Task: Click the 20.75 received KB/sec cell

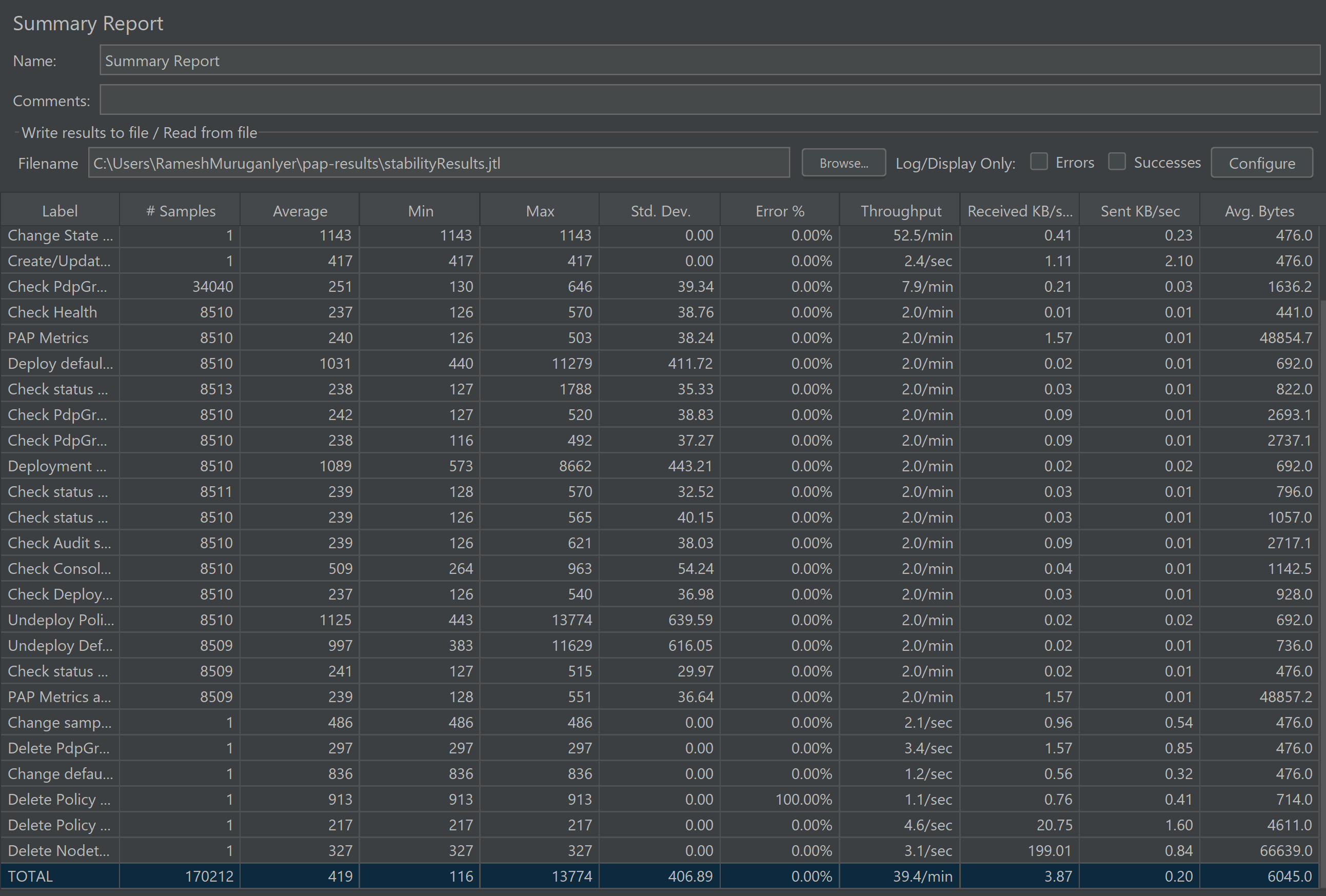Action: [1020, 825]
